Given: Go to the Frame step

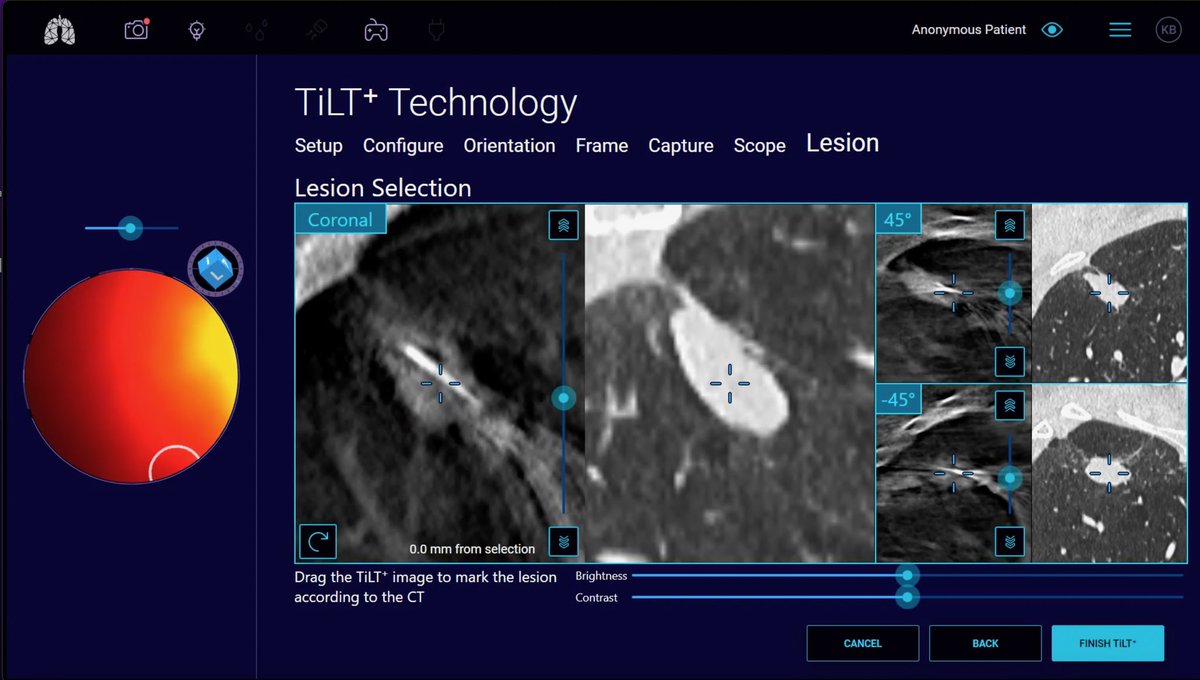Looking at the screenshot, I should 602,146.
